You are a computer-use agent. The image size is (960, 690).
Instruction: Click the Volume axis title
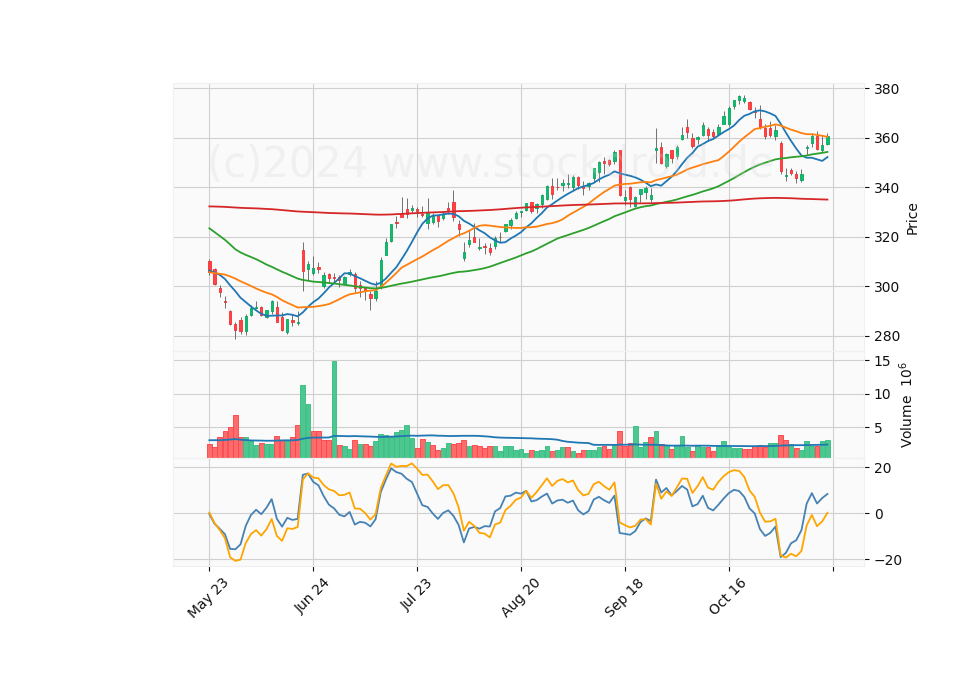coord(906,405)
